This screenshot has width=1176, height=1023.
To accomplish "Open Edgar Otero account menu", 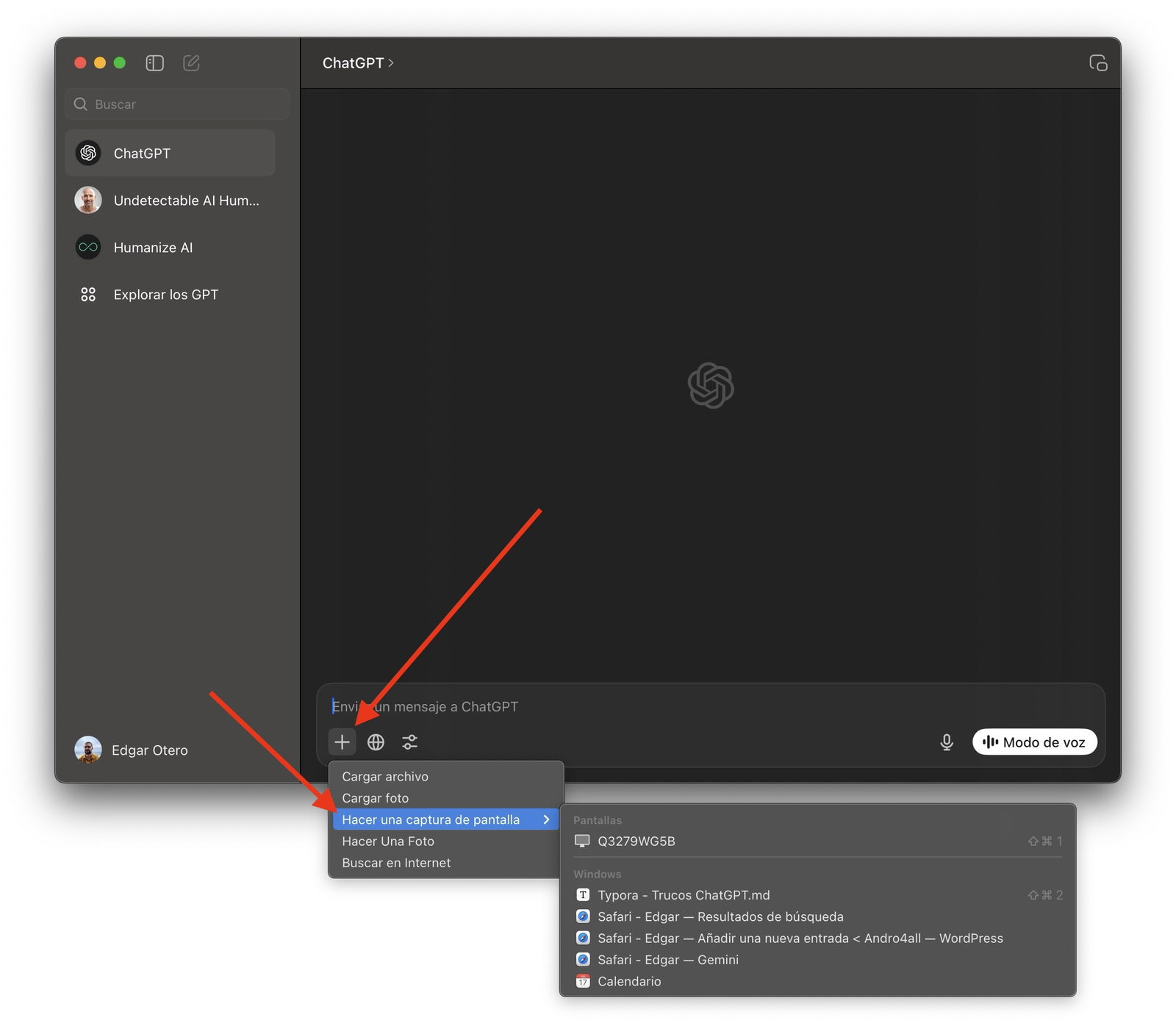I will pos(132,750).
